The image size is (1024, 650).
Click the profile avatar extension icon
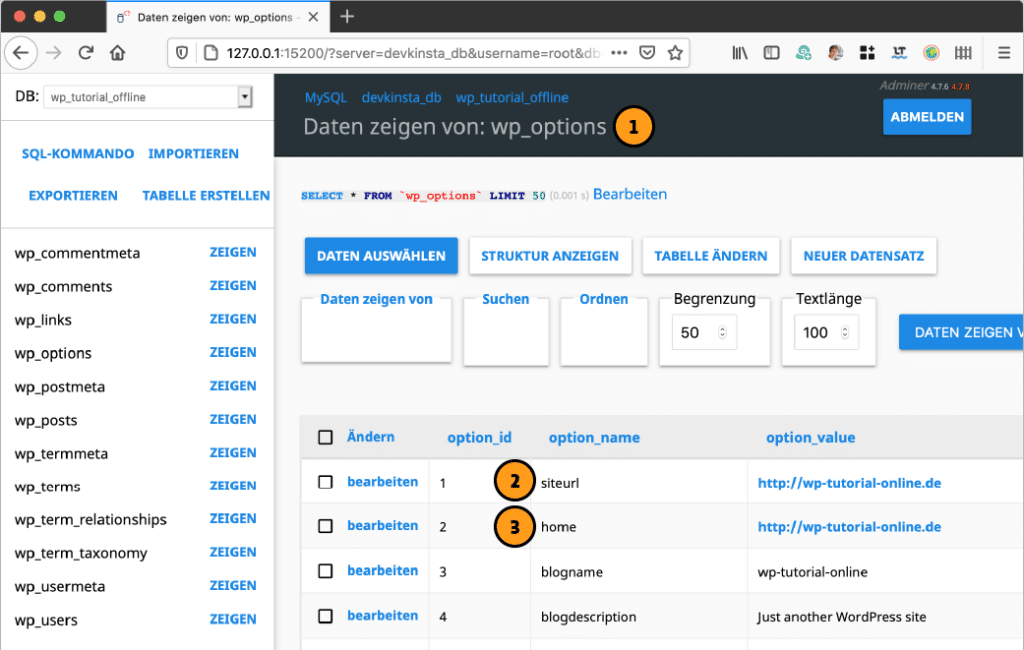[835, 53]
